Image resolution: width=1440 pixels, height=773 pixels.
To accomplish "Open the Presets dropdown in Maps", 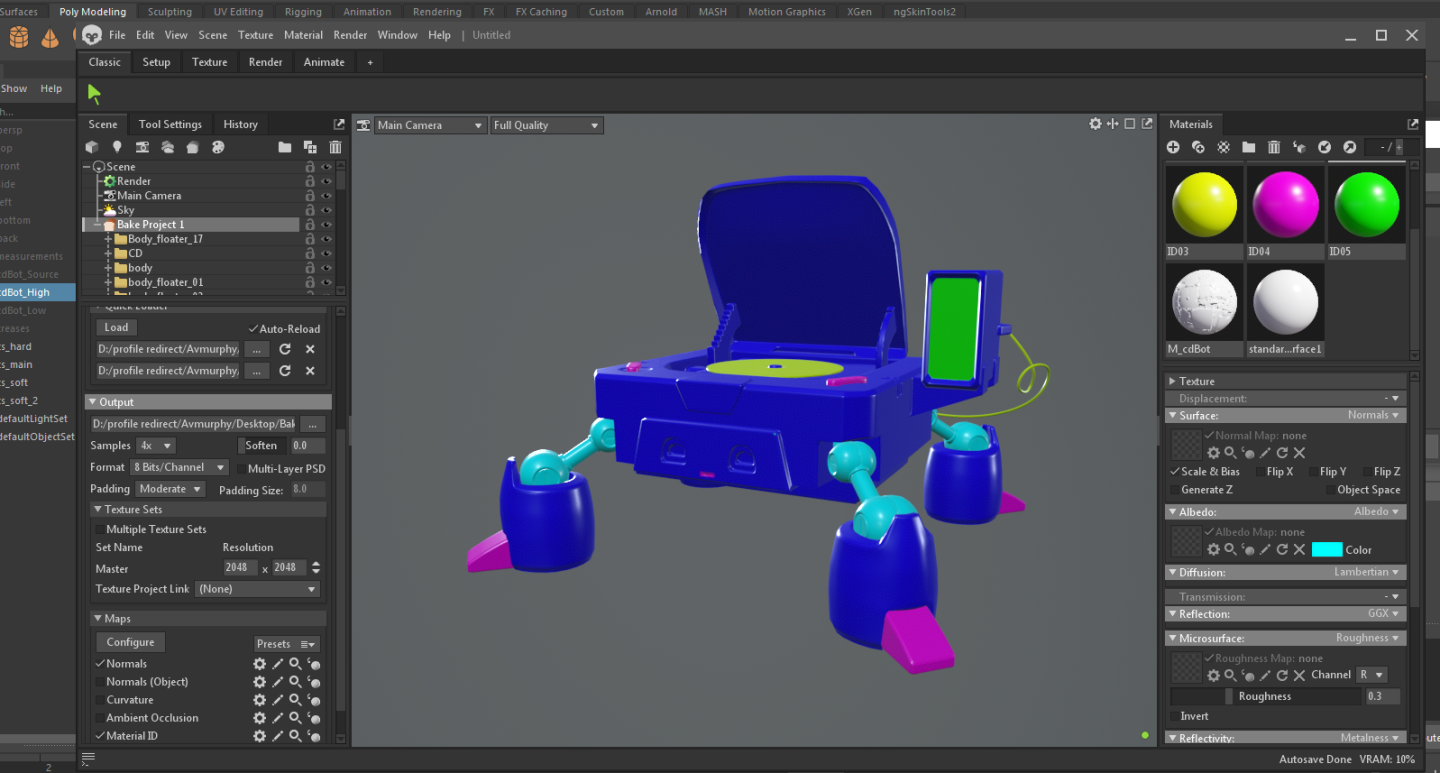I will (287, 644).
